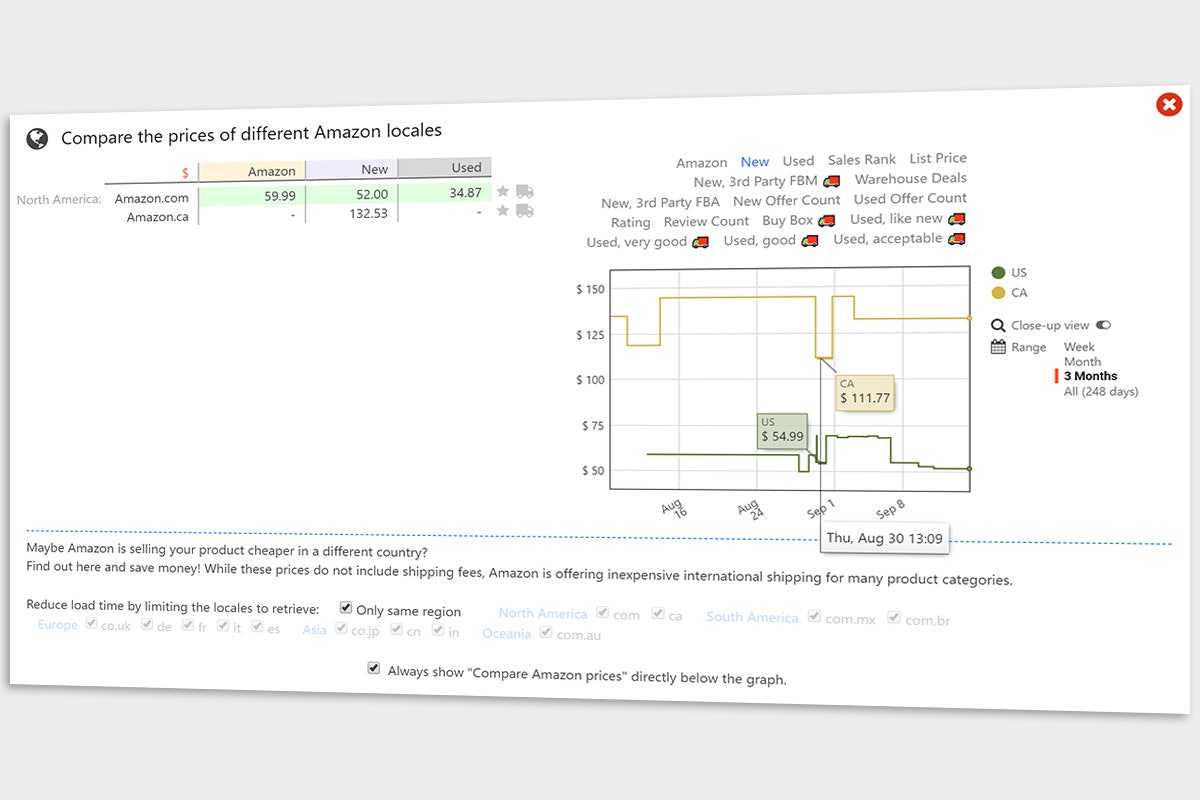
Task: Click the truck icon in the Amazon.ca row
Action: [524, 210]
